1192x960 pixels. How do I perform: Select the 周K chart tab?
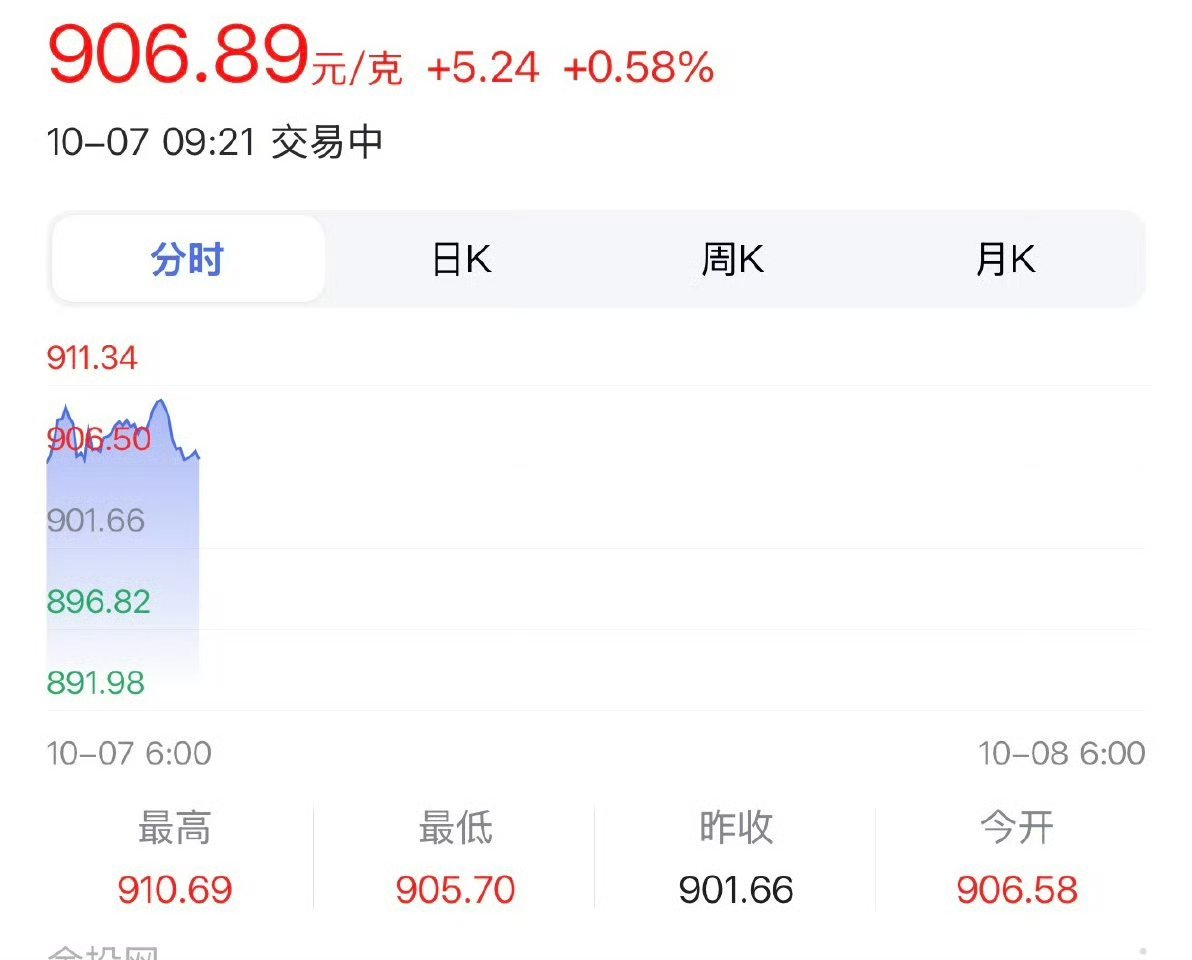pos(732,260)
